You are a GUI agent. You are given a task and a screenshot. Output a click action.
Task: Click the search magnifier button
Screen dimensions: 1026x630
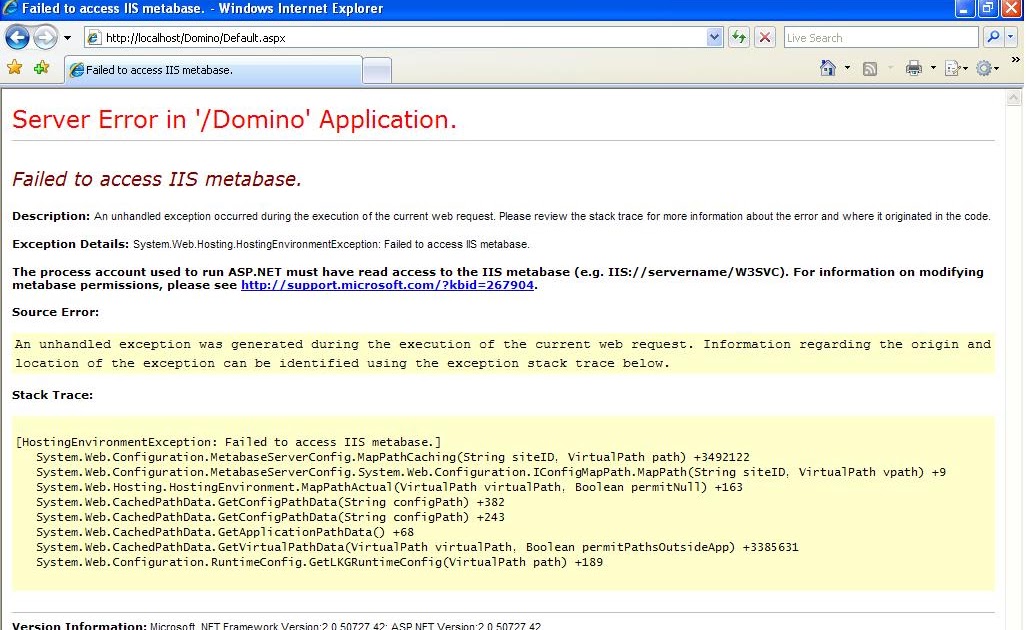coord(993,37)
